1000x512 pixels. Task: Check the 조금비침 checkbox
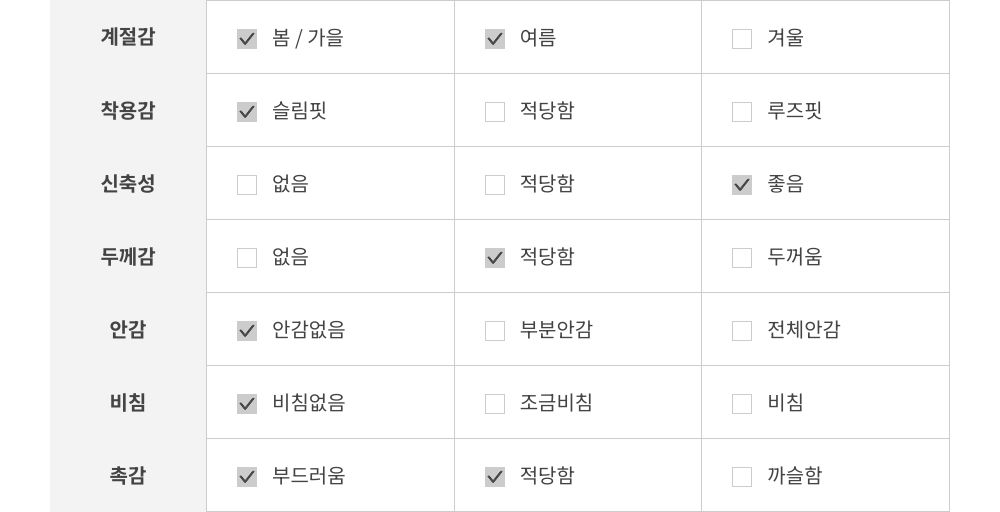pyautogui.click(x=495, y=404)
